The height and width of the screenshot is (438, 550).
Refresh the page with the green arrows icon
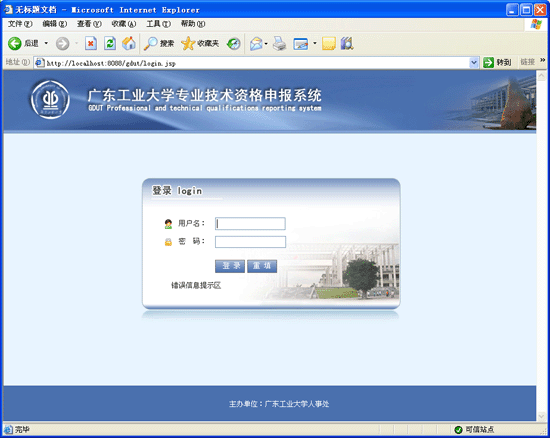tap(110, 43)
